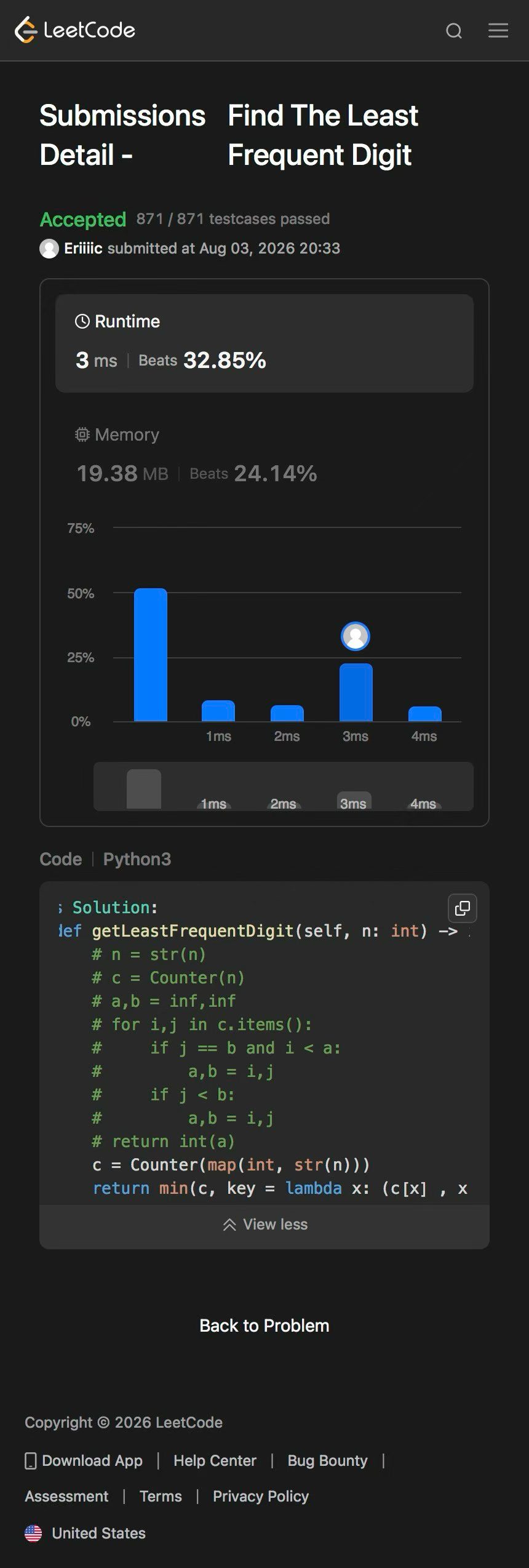Click the Memory chip icon
Image resolution: width=529 pixels, height=1568 pixels.
pos(82,434)
